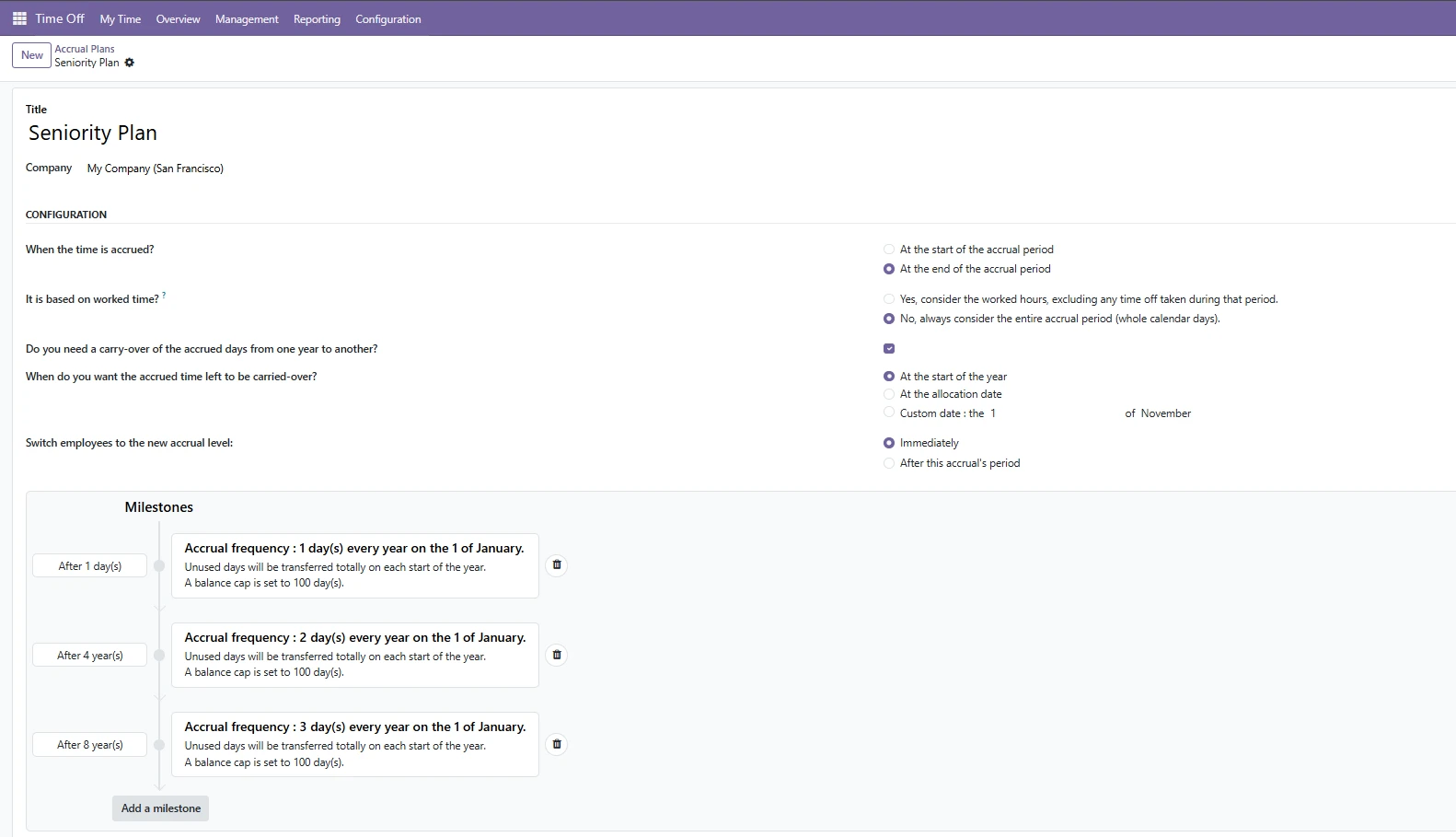
Task: Click the Seniority Plan title field
Action: [93, 134]
